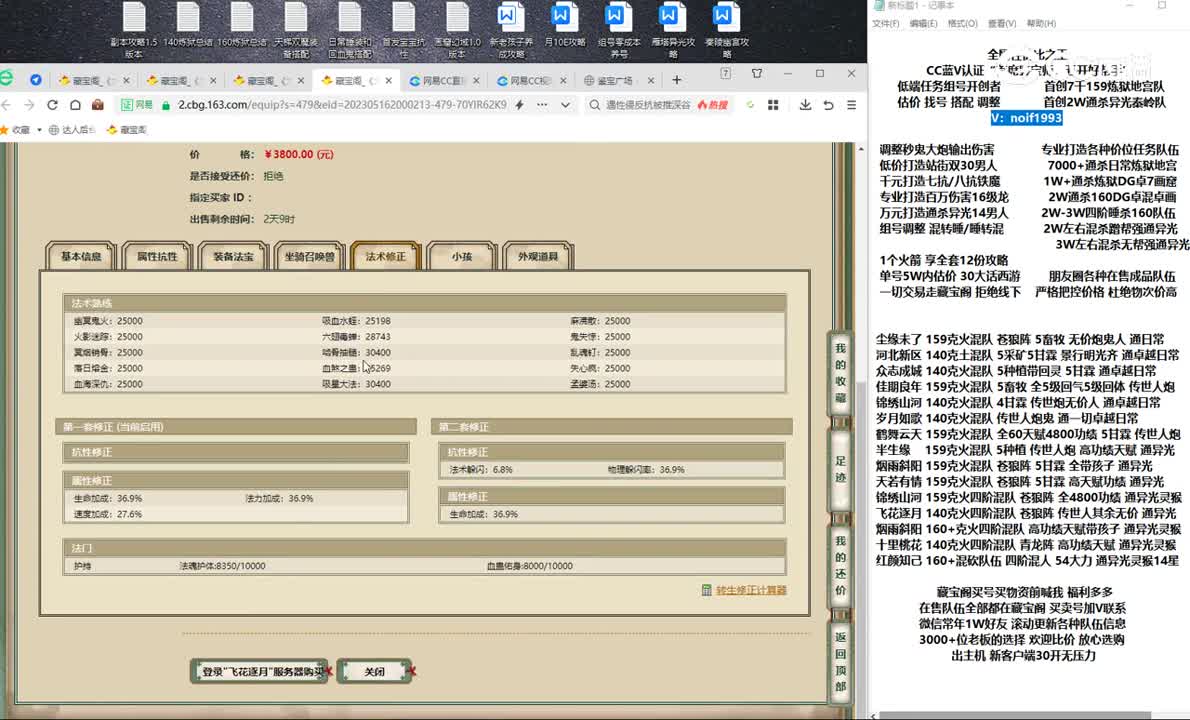The image size is (1190, 720).
Task: Open desktop file 天梯双魔装备搭配
Action: click(x=296, y=30)
